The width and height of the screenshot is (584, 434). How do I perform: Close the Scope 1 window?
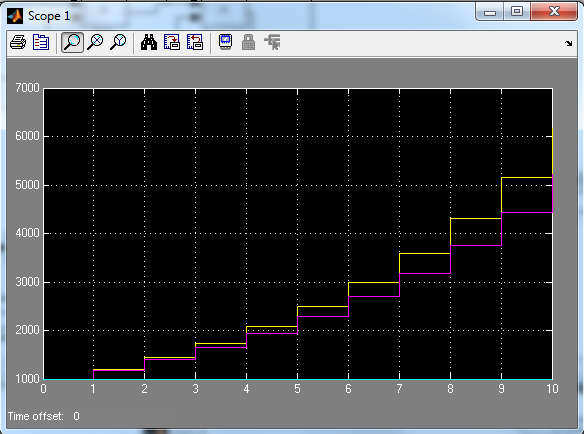(x=554, y=12)
